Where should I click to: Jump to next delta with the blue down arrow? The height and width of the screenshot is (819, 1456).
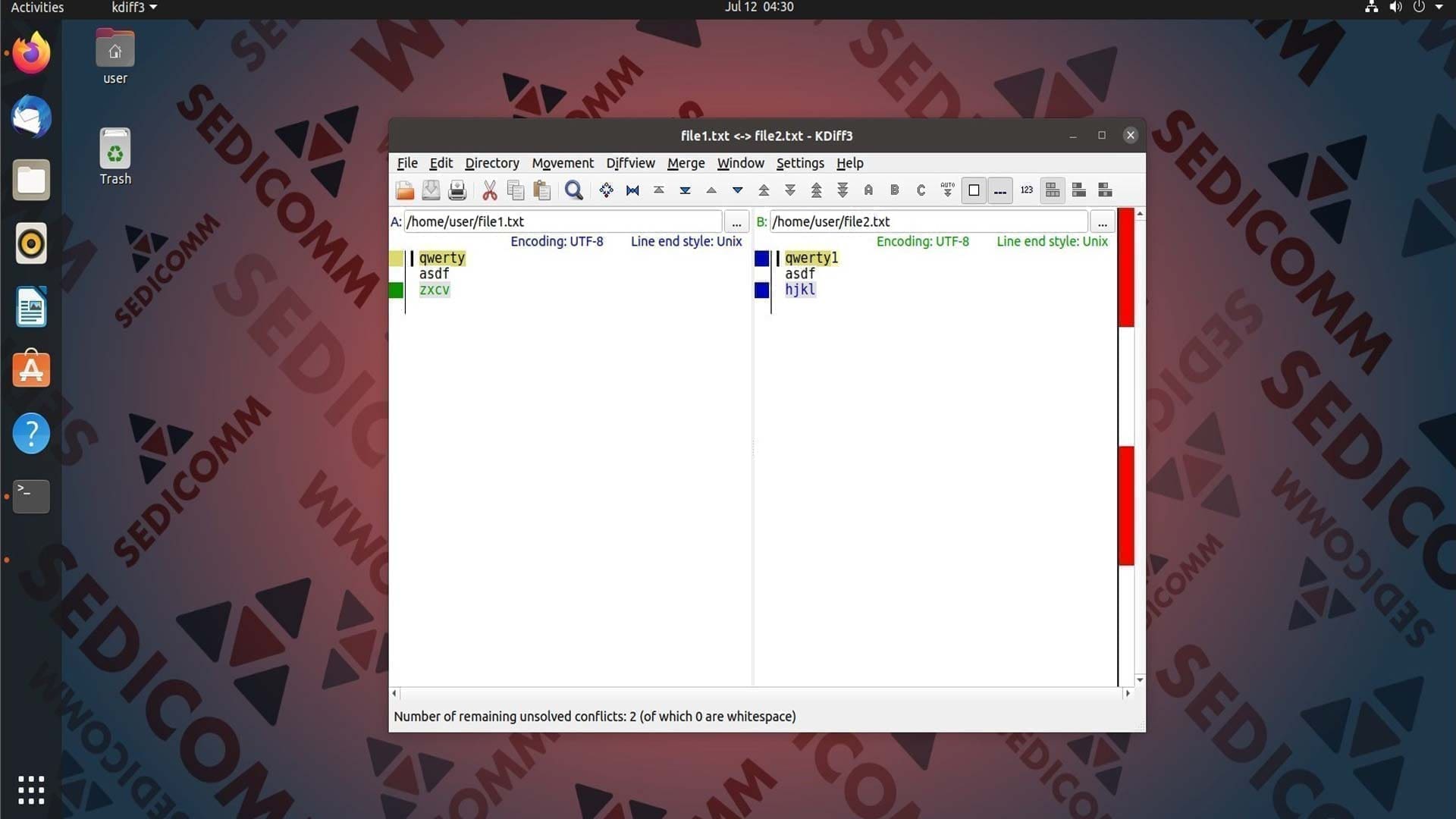[x=737, y=190]
